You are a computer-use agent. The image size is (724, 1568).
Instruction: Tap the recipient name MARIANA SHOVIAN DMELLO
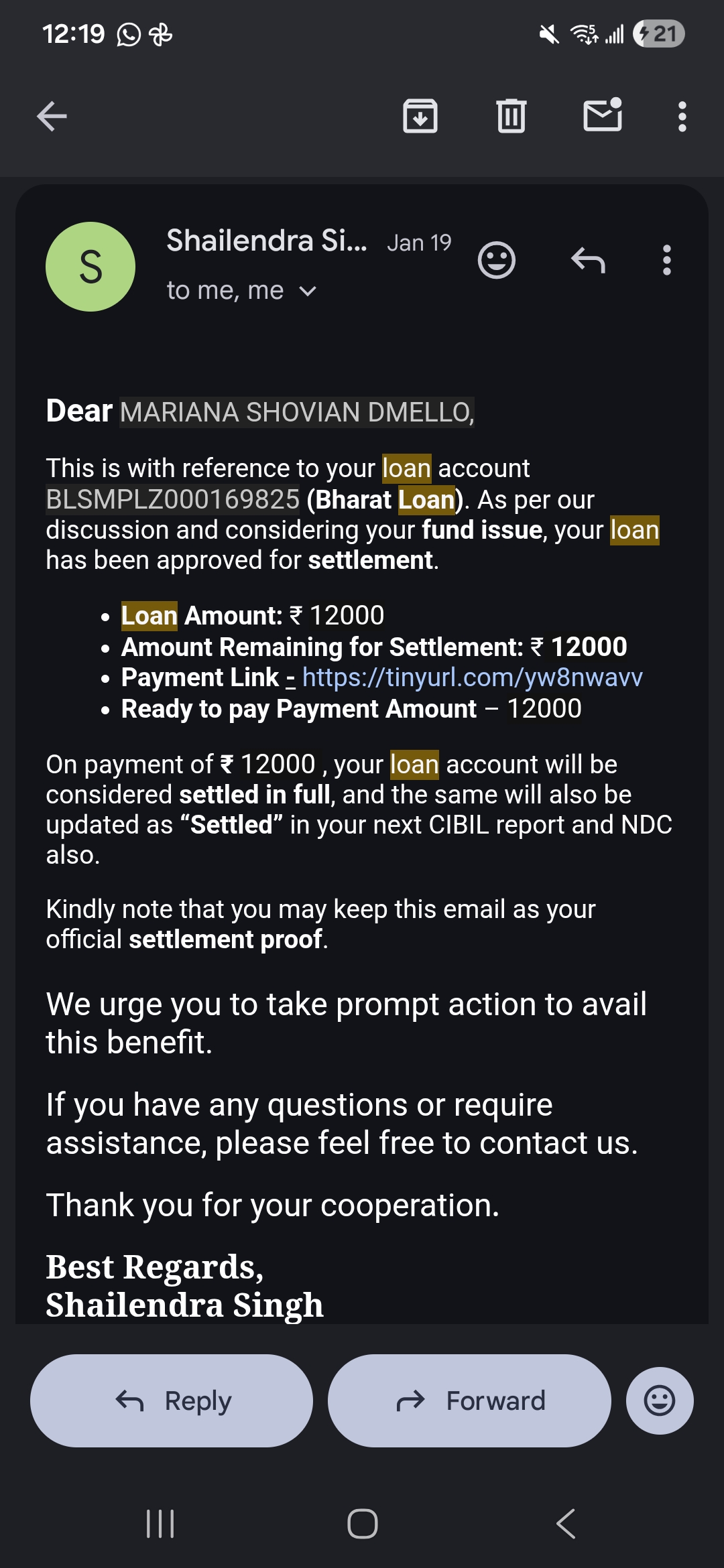pos(296,412)
